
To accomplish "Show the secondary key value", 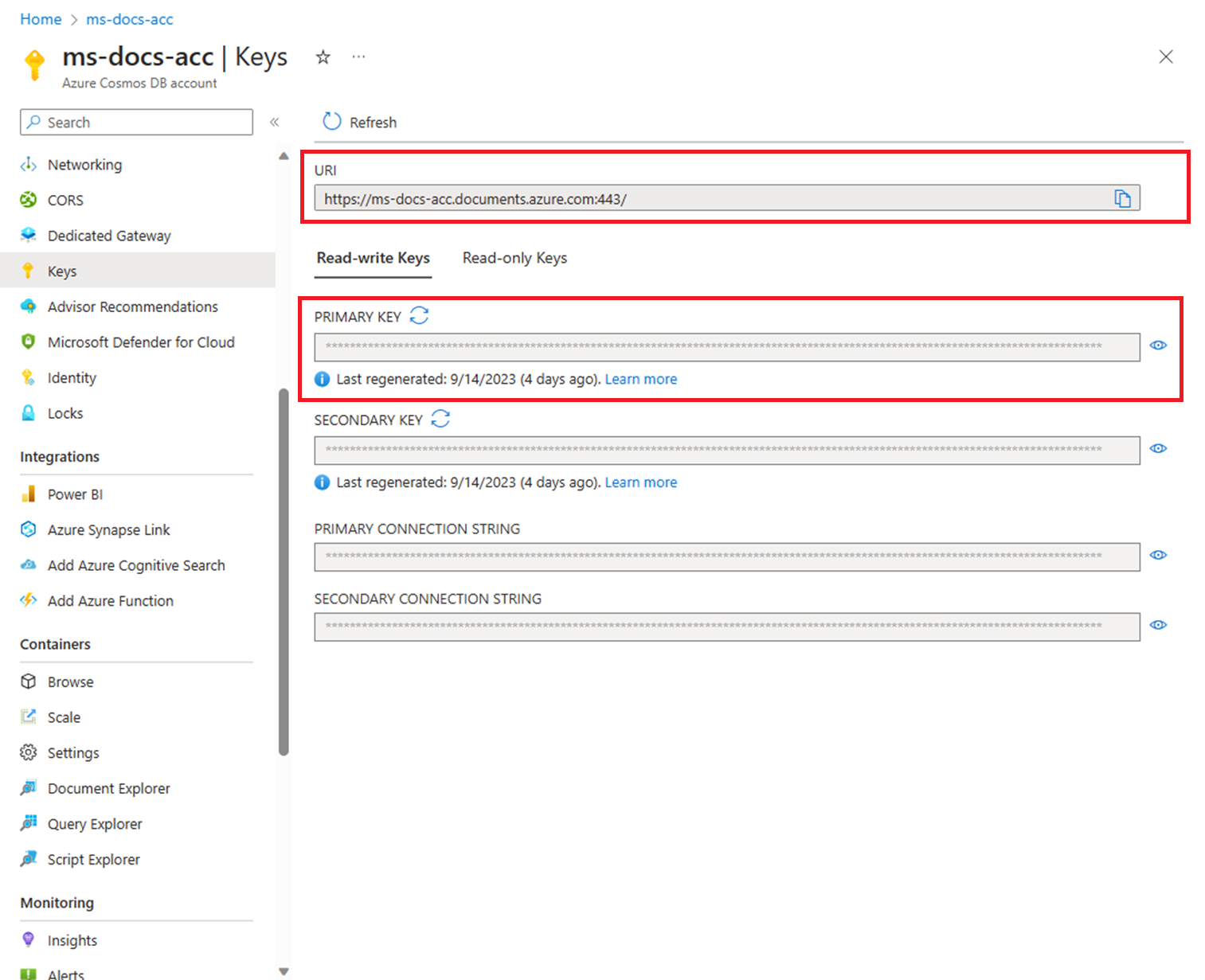I will click(1158, 449).
